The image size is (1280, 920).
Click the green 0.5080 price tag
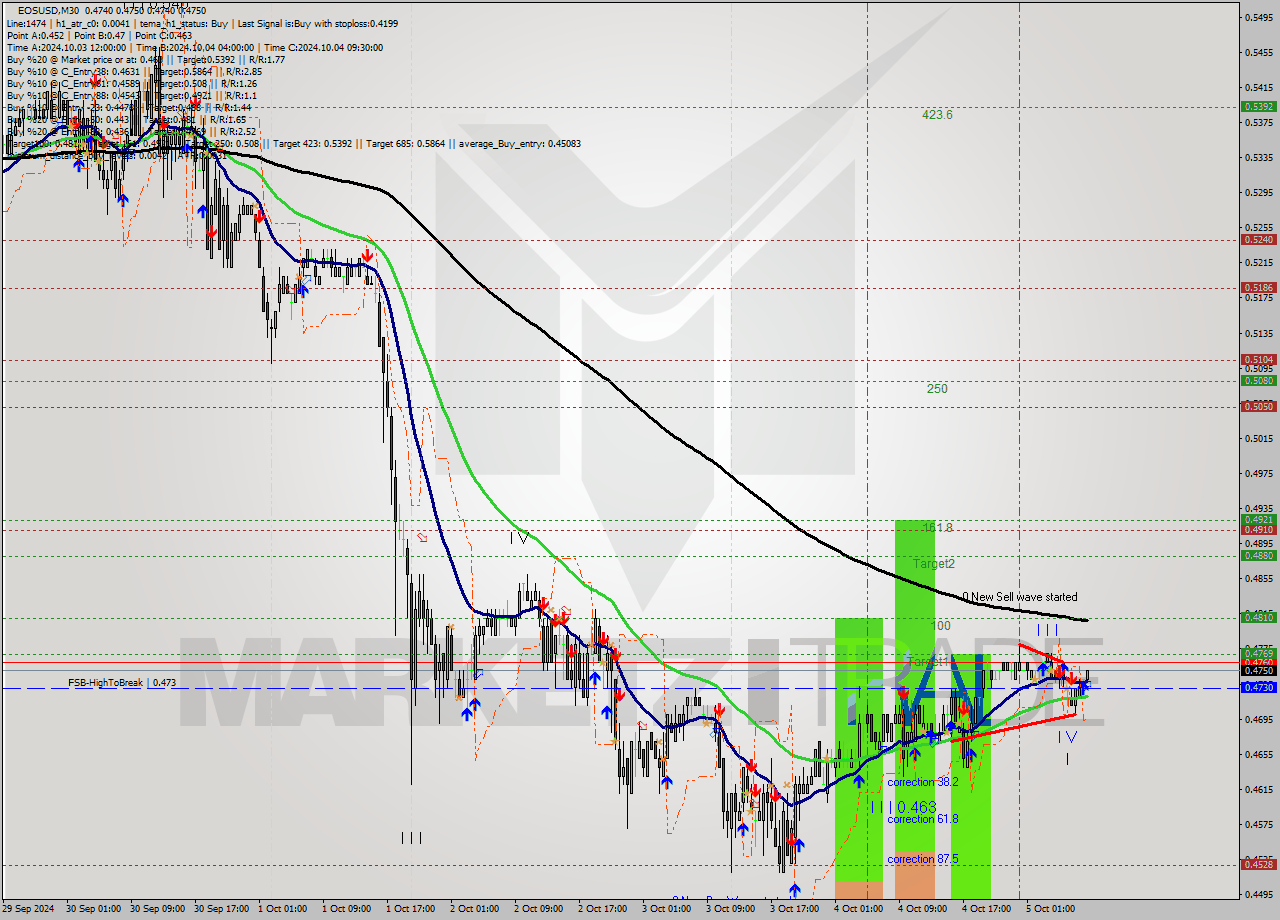click(x=1258, y=380)
